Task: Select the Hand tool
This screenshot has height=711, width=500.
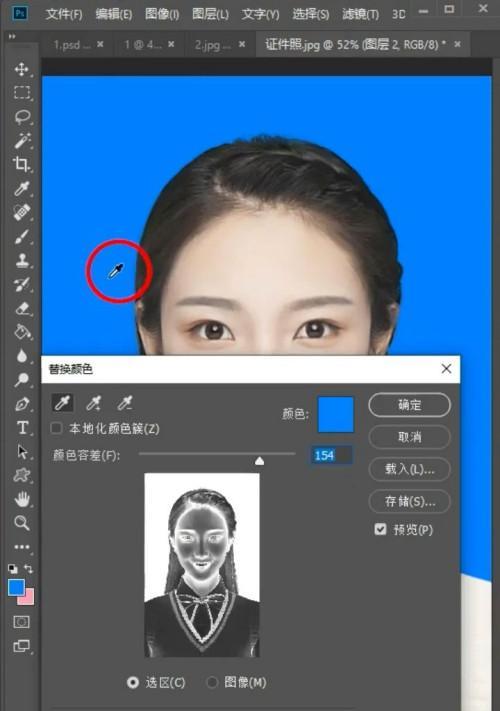Action: [21, 499]
